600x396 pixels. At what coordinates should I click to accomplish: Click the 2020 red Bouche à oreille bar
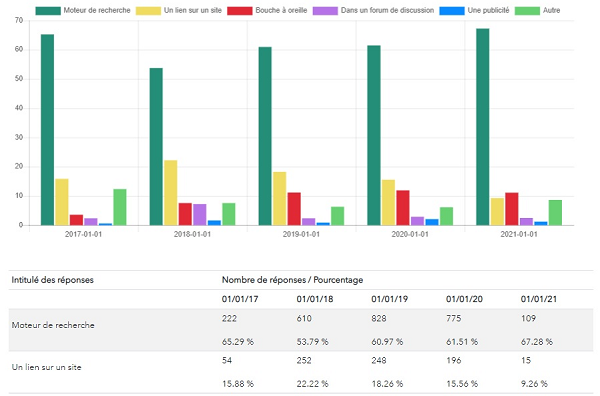[403, 208]
